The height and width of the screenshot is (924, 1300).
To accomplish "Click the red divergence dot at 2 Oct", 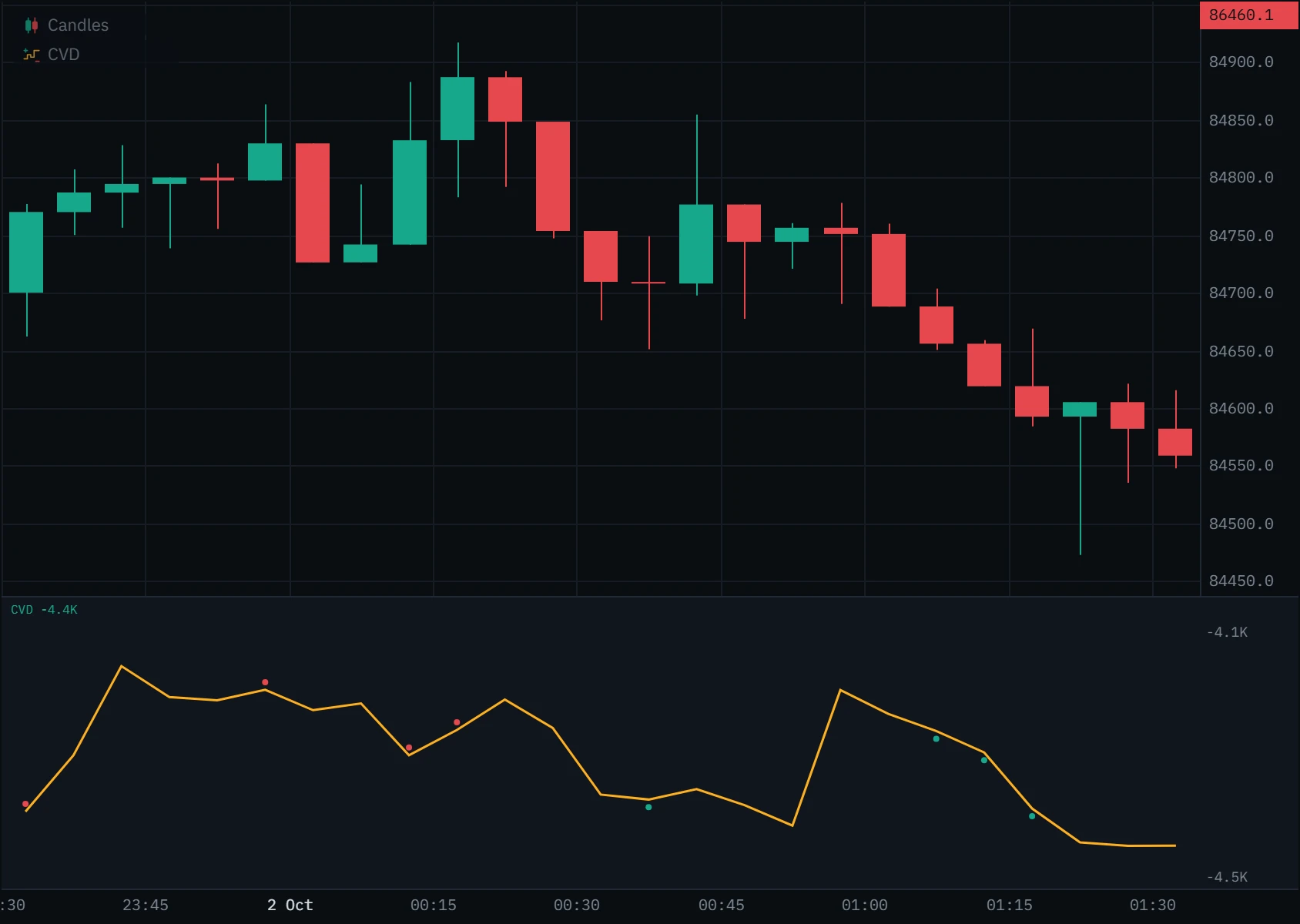I will 265,682.
